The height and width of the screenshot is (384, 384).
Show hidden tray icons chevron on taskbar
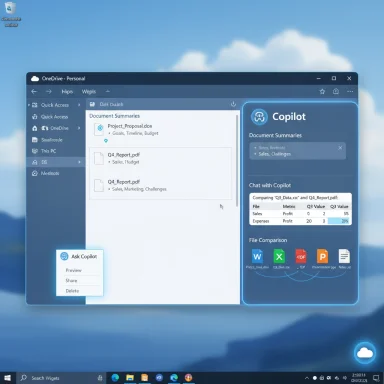click(306, 378)
